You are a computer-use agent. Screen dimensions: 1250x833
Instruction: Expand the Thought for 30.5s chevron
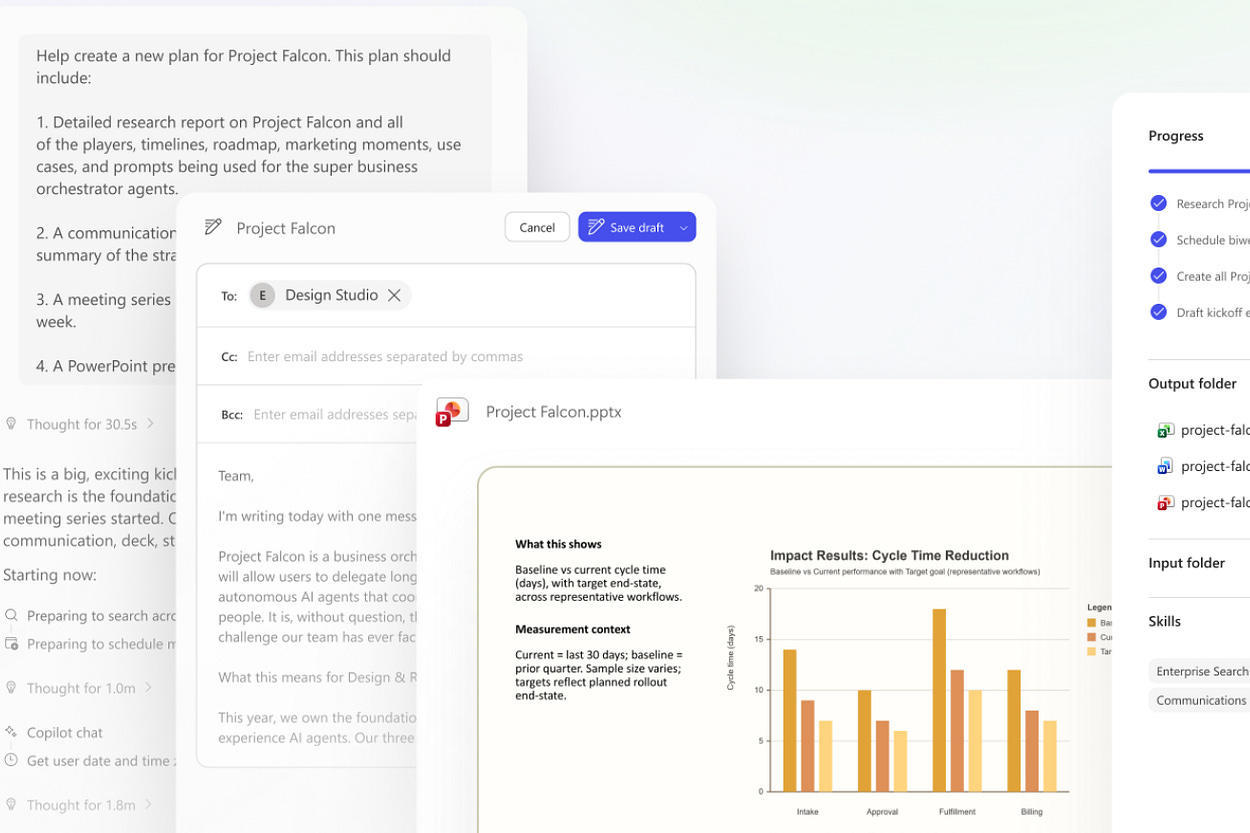tap(150, 423)
